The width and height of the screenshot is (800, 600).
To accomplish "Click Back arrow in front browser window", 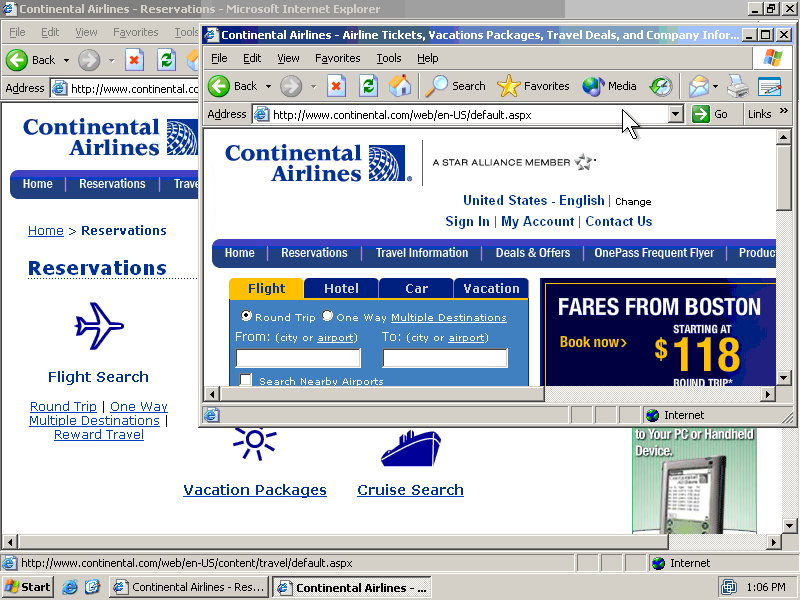I will coord(219,86).
